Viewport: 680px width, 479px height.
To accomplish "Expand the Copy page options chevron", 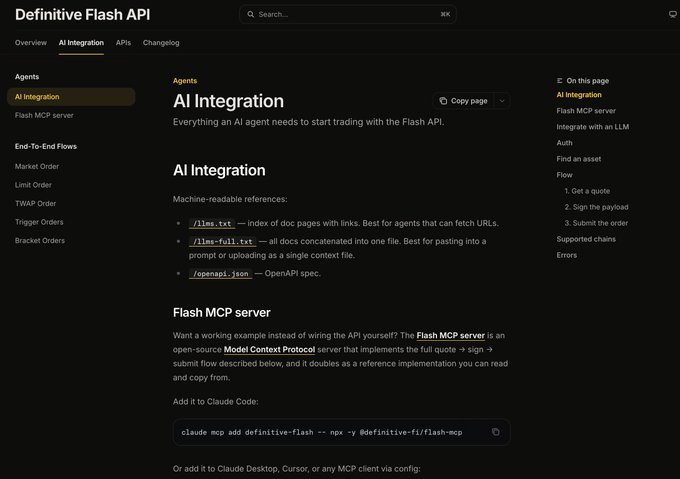I will [502, 101].
